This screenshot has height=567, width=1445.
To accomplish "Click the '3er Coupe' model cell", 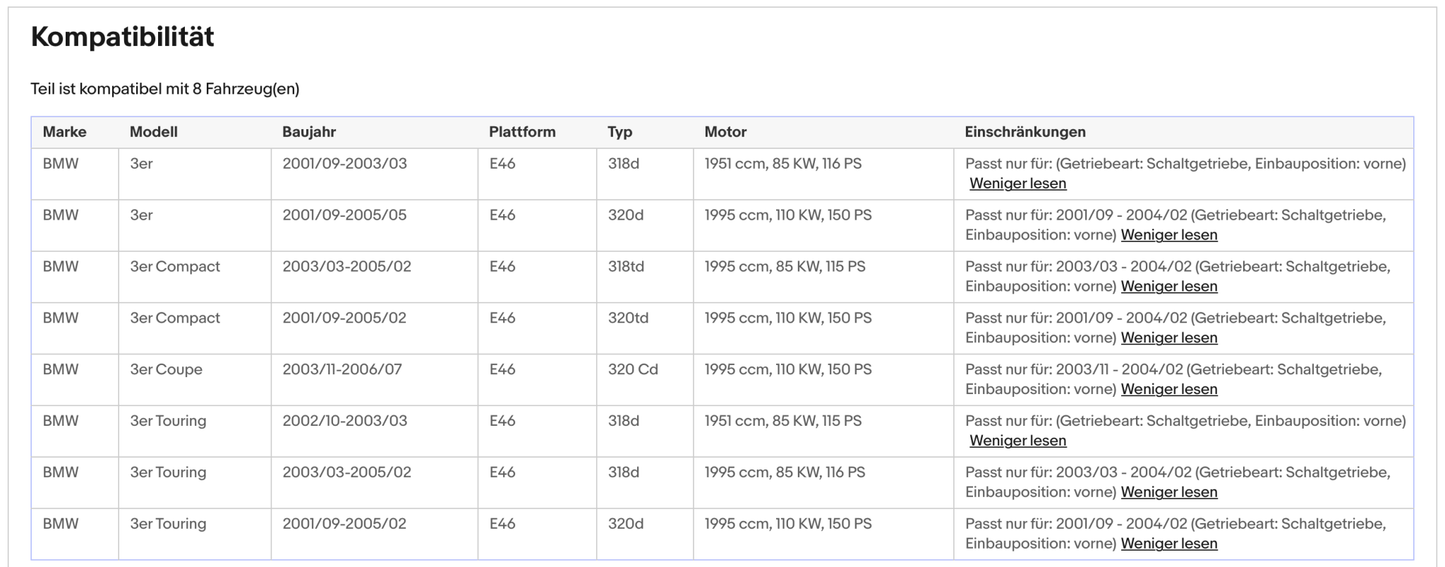I will pyautogui.click(x=166, y=370).
